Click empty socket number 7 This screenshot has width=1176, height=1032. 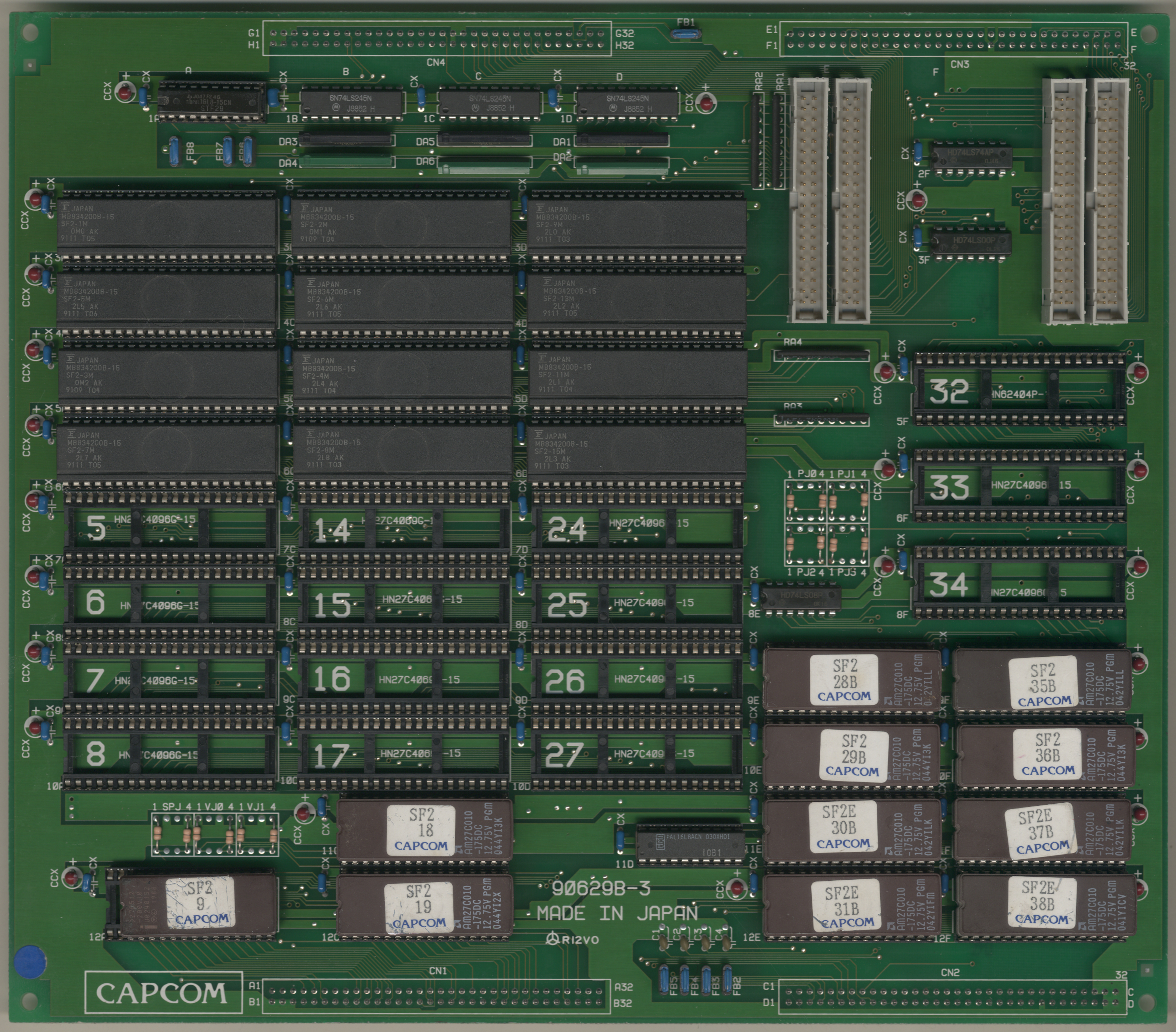click(x=170, y=678)
